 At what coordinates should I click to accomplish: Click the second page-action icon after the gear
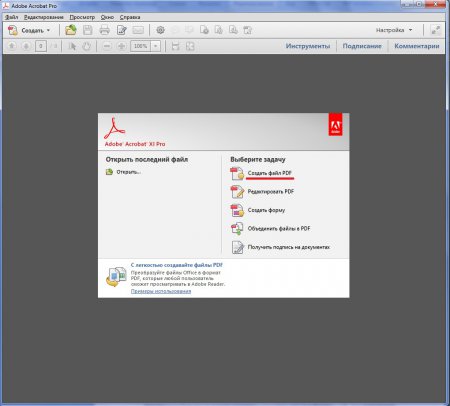219,30
